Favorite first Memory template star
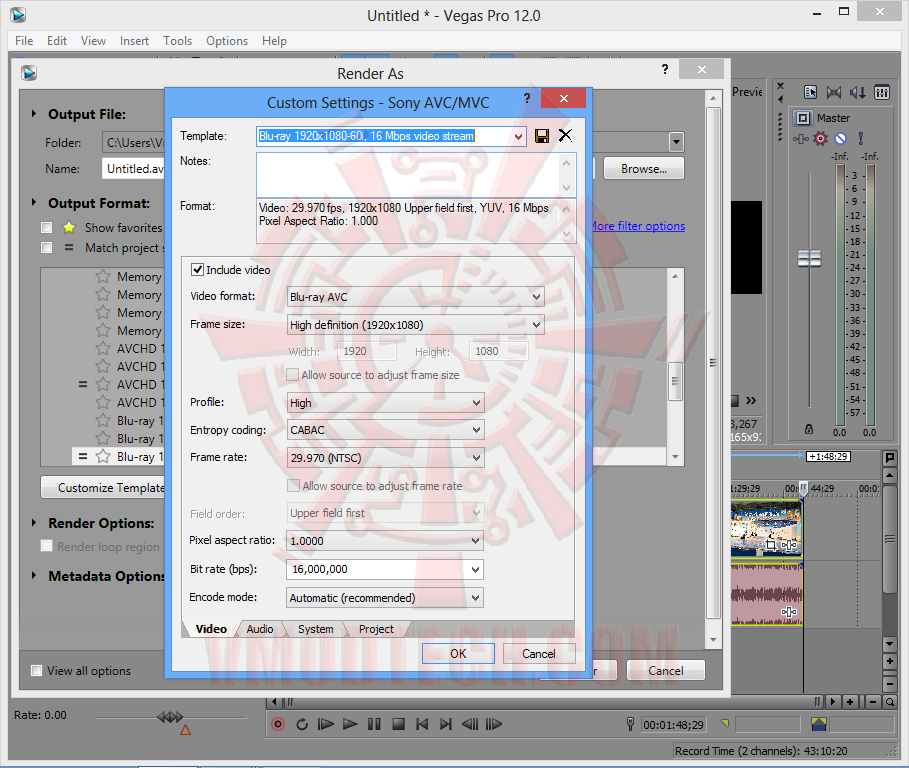Viewport: 909px width, 768px height. pyautogui.click(x=103, y=276)
